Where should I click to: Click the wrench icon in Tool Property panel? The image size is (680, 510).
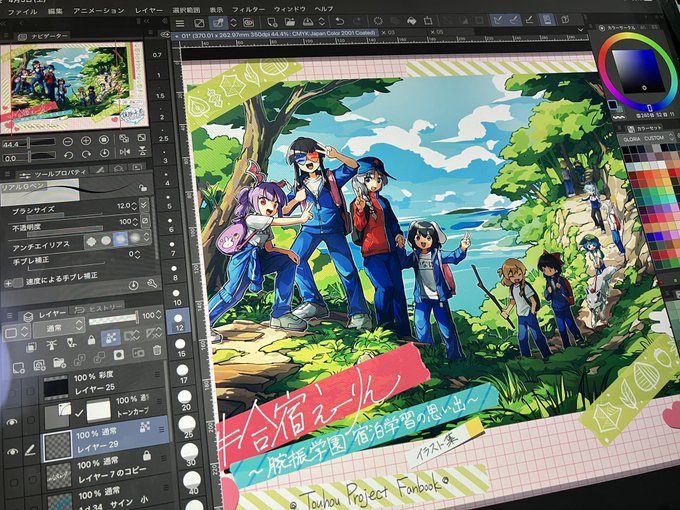(152, 283)
